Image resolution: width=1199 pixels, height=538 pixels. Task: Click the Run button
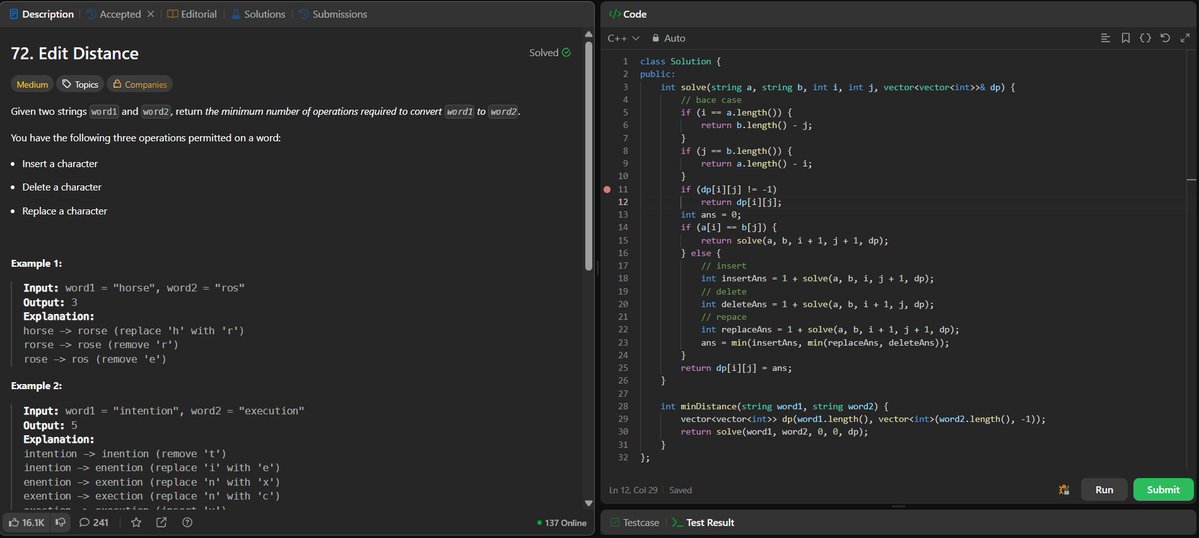coord(1104,490)
